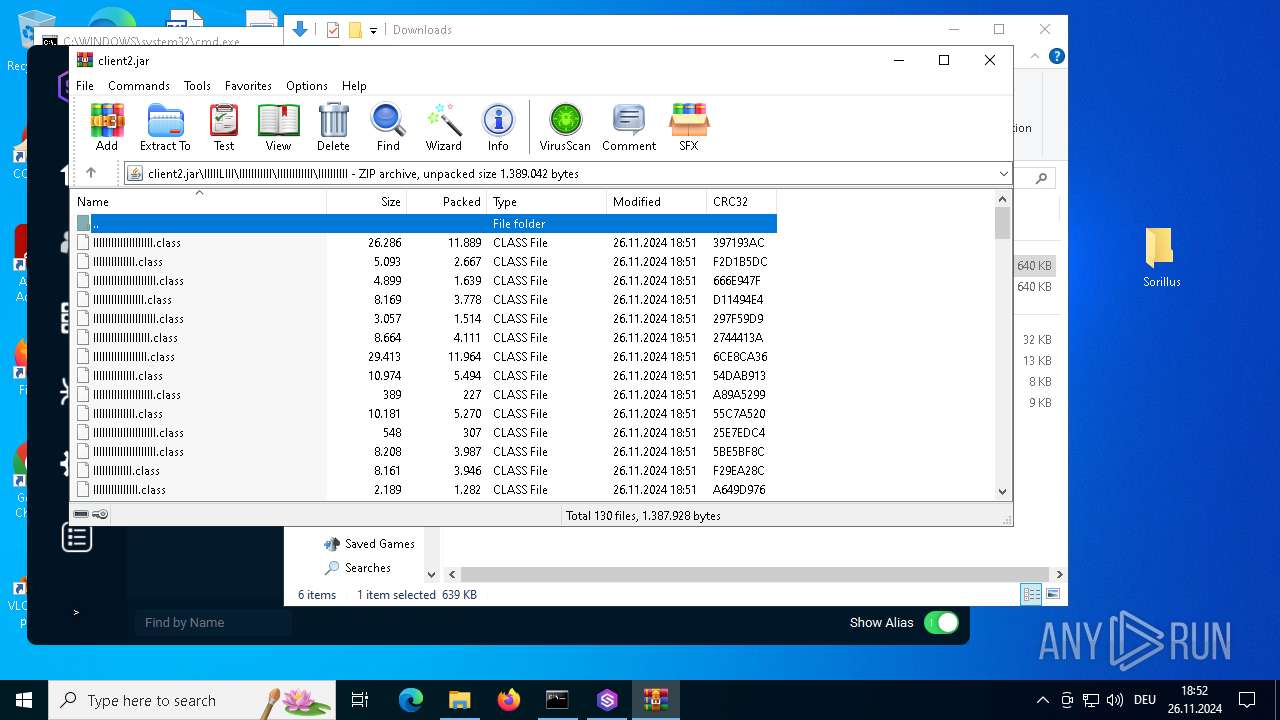The width and height of the screenshot is (1280, 720).
Task: Click the Delete recycle bin icon
Action: [333, 127]
